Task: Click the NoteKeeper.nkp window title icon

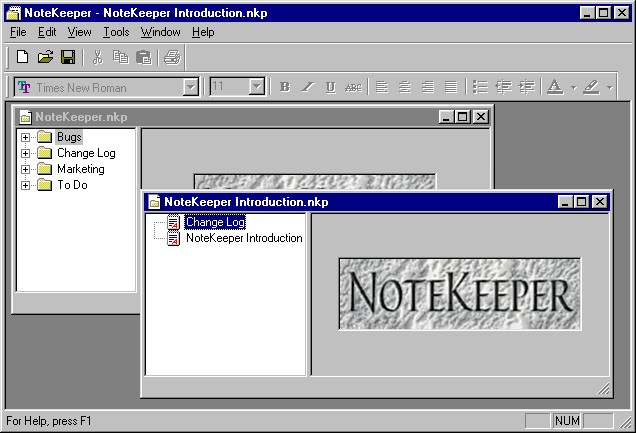Action: (25, 117)
